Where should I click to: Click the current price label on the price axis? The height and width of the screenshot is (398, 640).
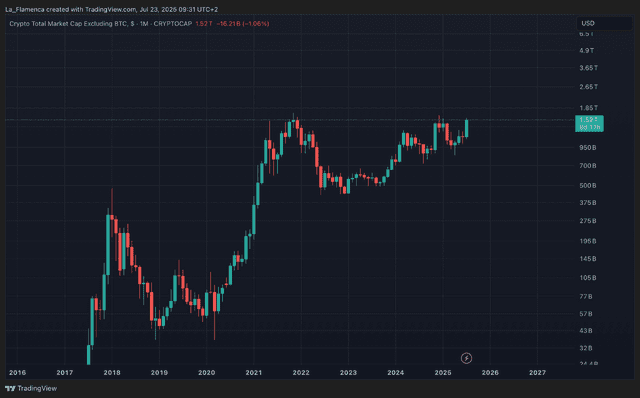point(589,123)
